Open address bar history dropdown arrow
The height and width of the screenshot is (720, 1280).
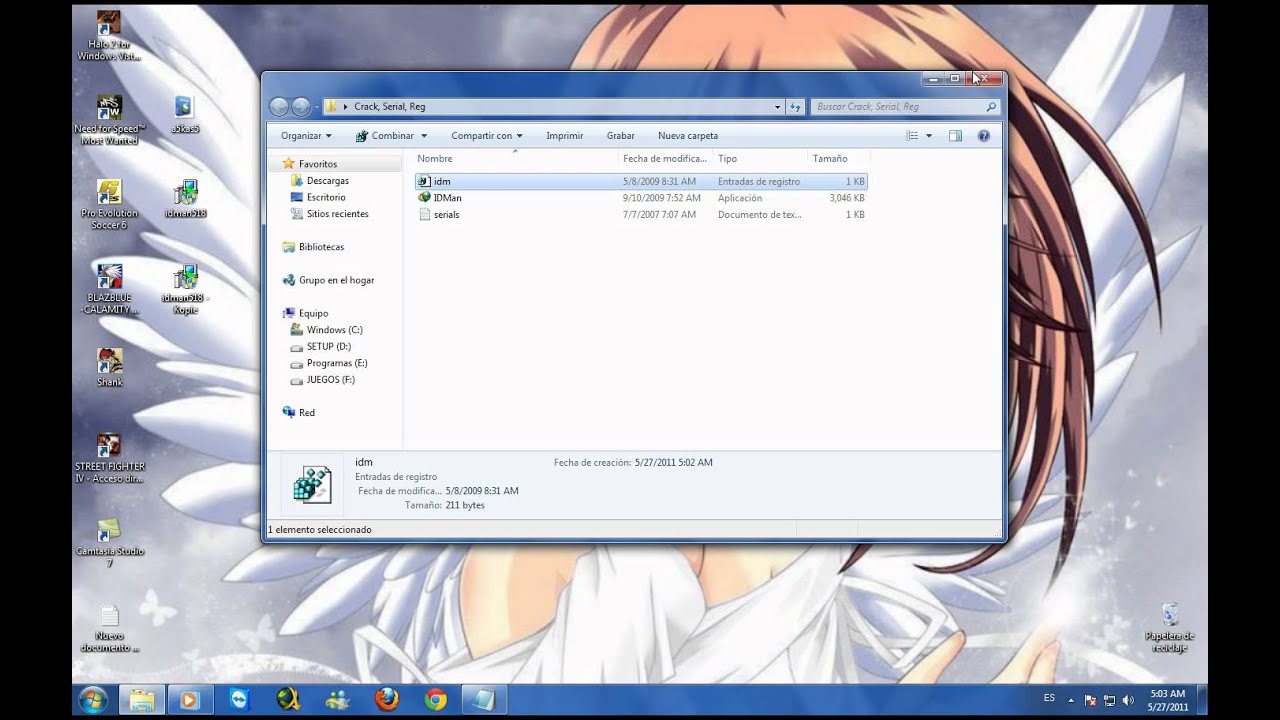point(777,106)
